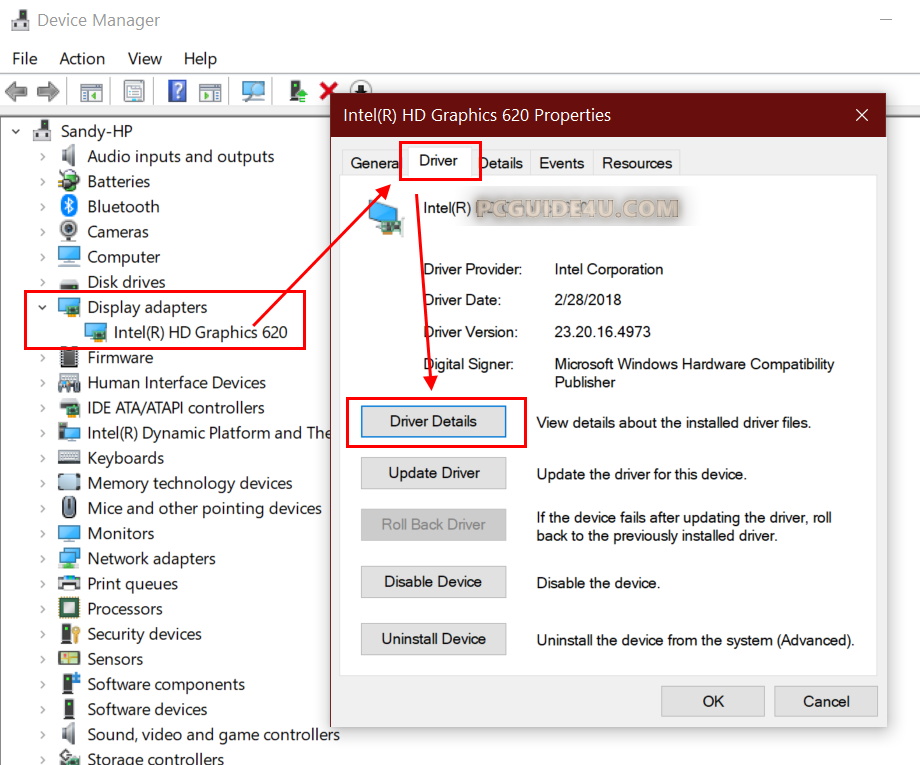The width and height of the screenshot is (920, 765).
Task: Click the Update device driver toolbar icon
Action: click(x=298, y=92)
